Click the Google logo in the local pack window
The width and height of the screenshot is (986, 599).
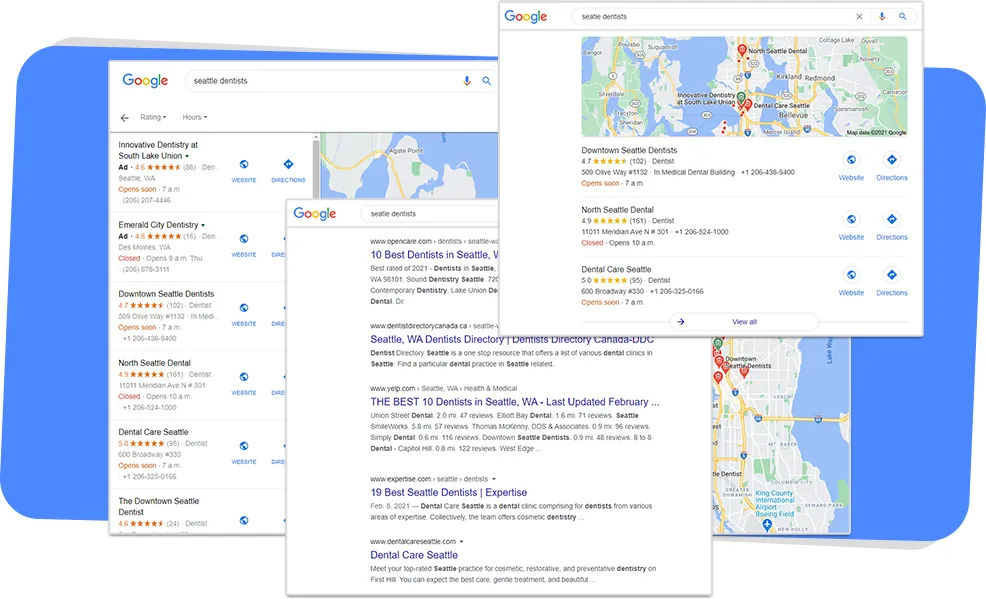coord(526,17)
